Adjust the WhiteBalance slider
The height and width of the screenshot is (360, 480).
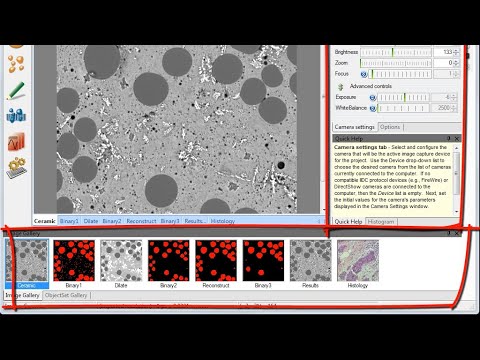403,108
